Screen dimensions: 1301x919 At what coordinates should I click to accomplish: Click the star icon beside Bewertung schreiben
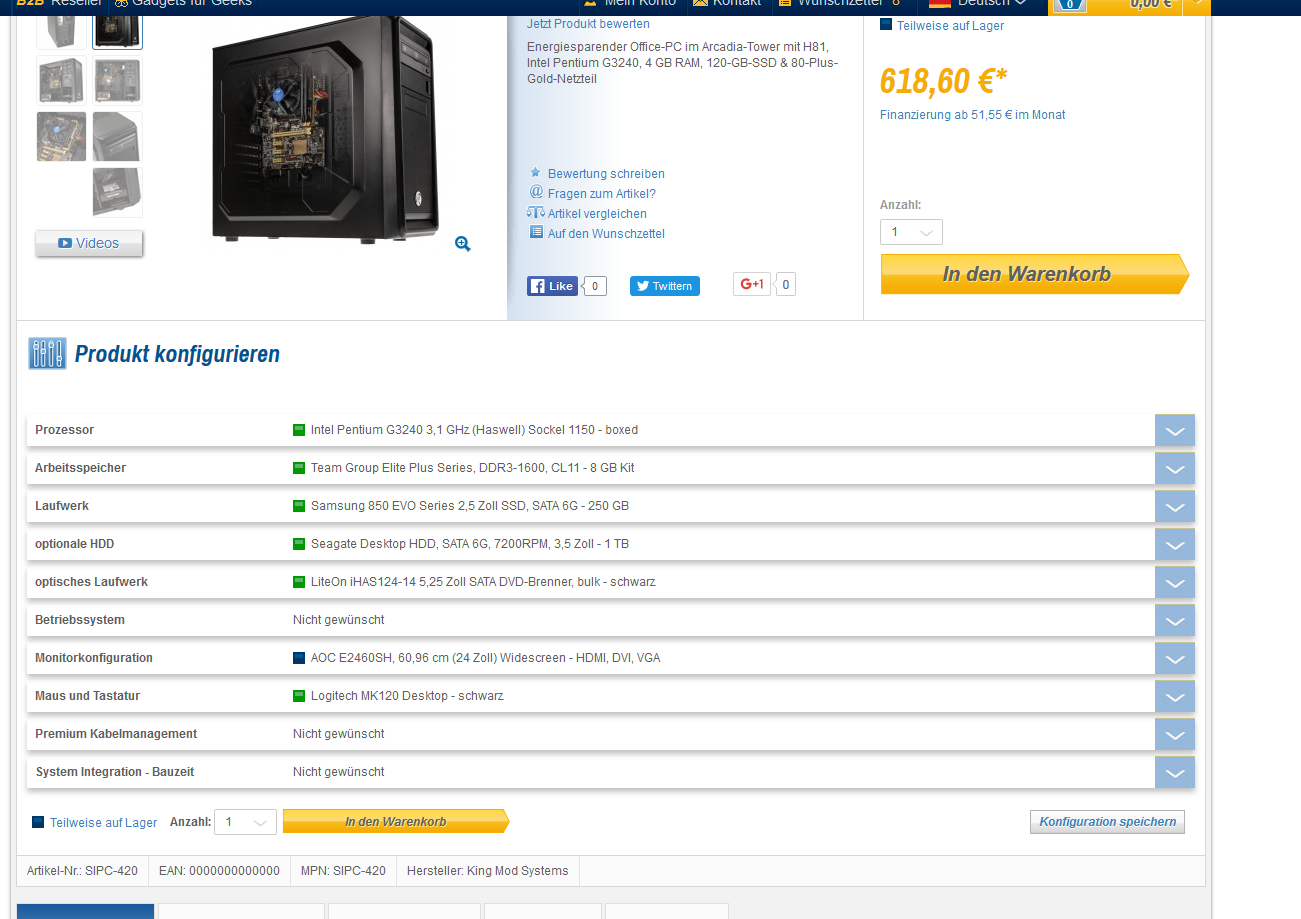click(535, 173)
